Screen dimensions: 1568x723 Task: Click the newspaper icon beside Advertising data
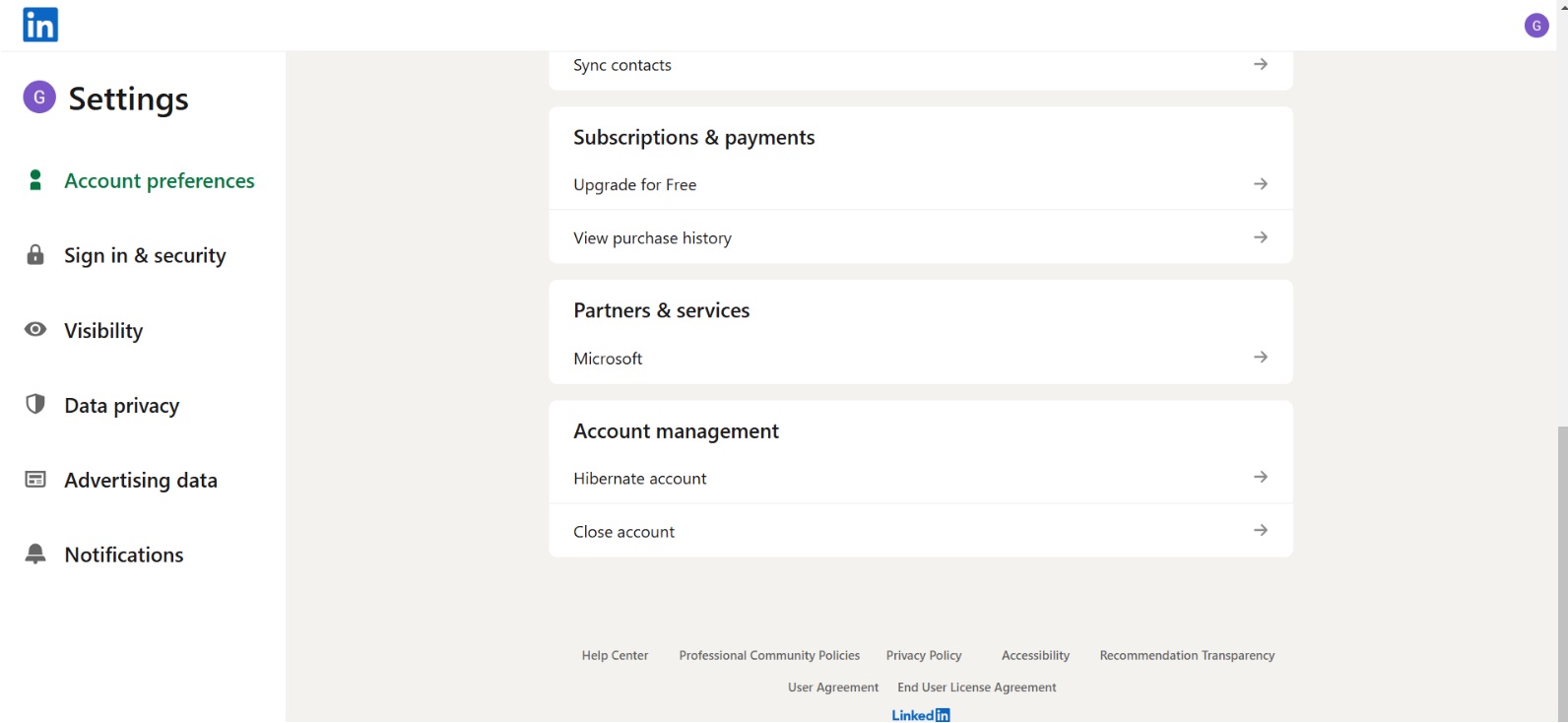(x=35, y=480)
